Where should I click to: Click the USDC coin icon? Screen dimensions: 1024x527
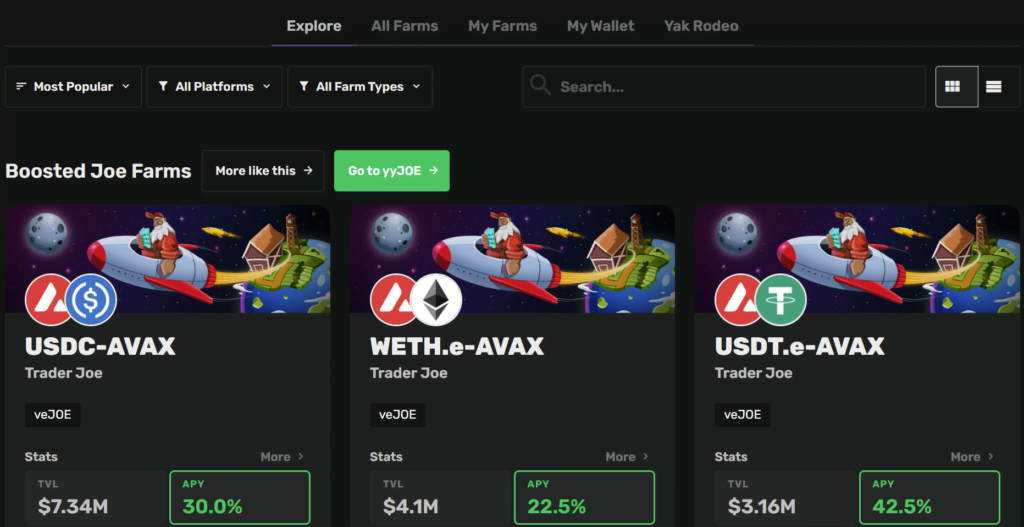coord(92,299)
